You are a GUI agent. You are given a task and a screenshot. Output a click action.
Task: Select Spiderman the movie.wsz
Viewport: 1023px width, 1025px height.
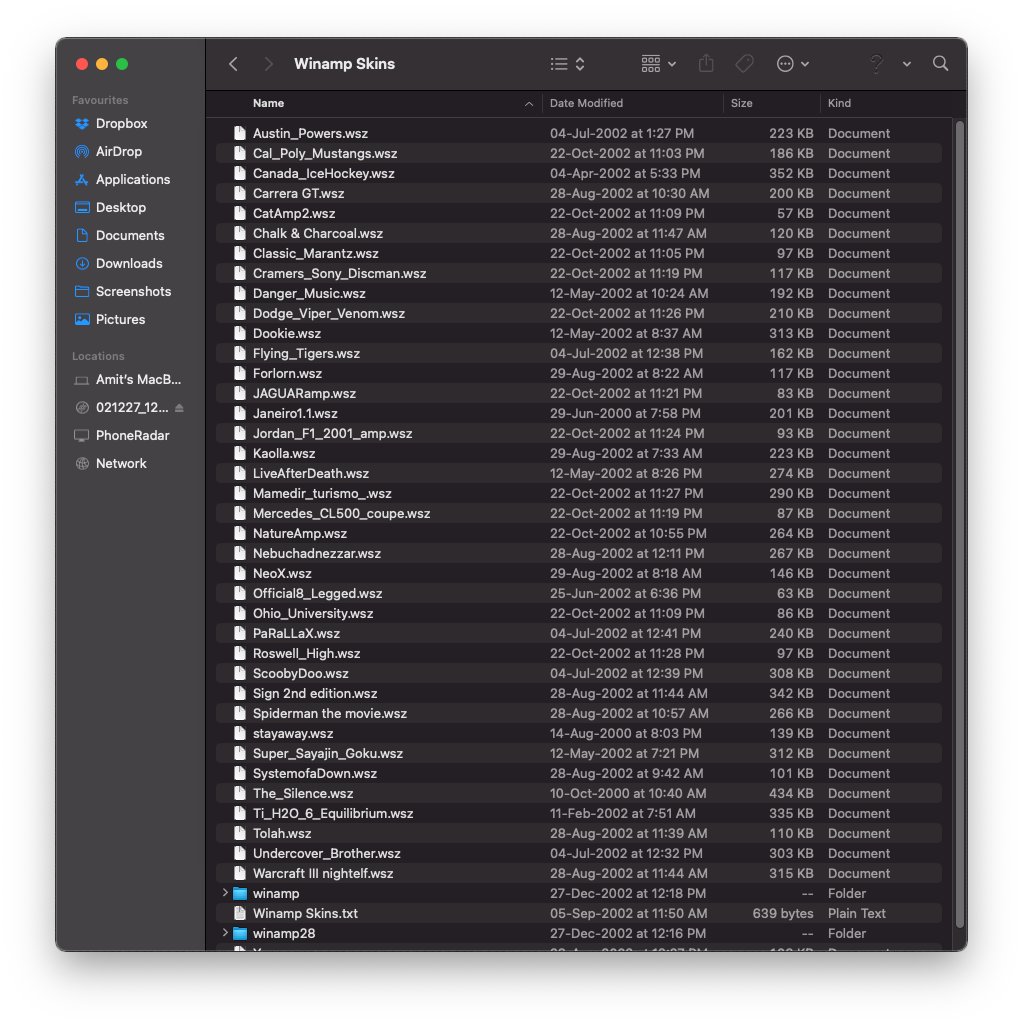(x=579, y=713)
